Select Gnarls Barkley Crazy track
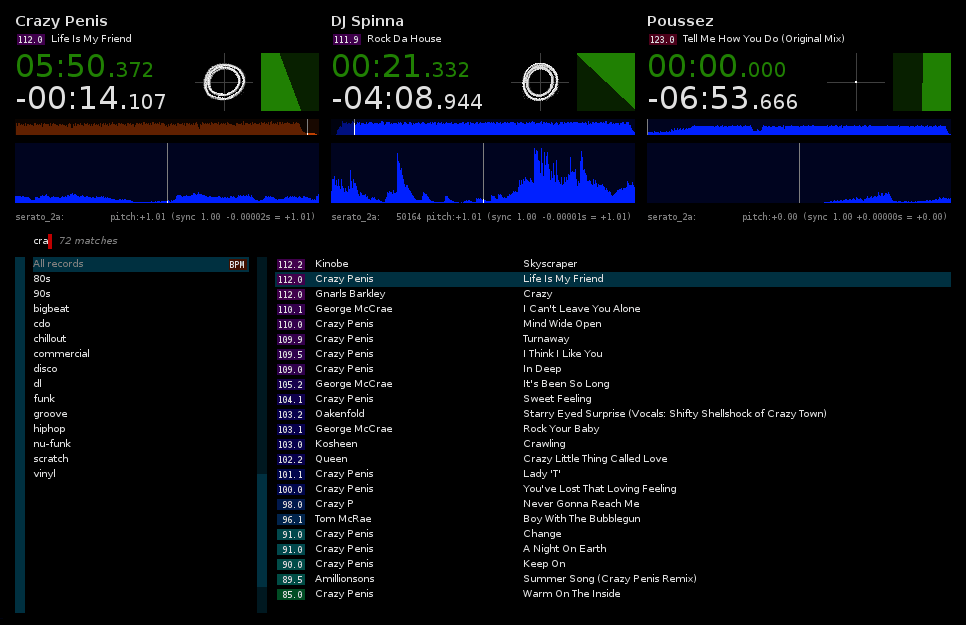This screenshot has width=966, height=625. [613, 294]
